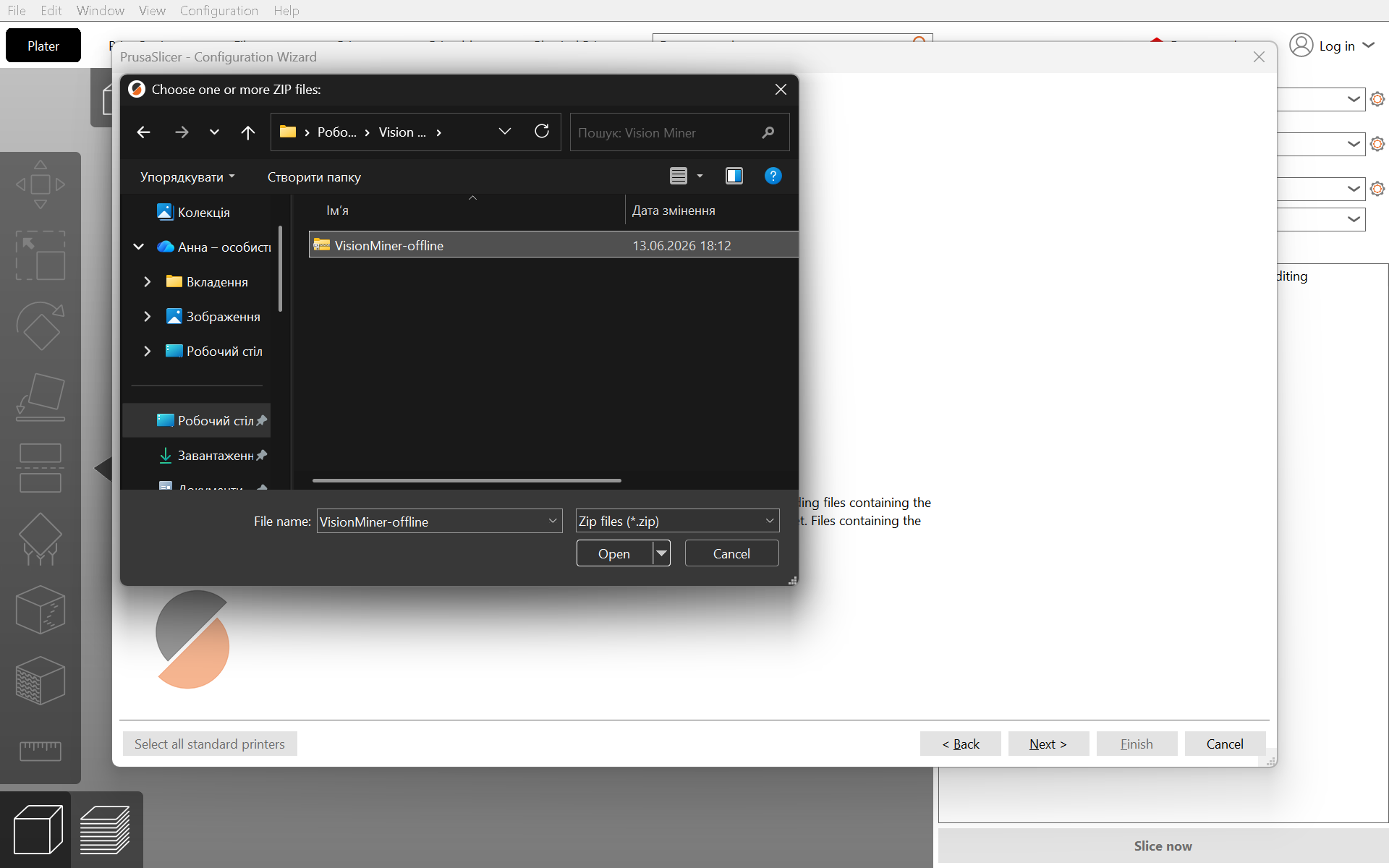Switch to layers preview view icon
Image resolution: width=1389 pixels, height=868 pixels.
pos(105,830)
